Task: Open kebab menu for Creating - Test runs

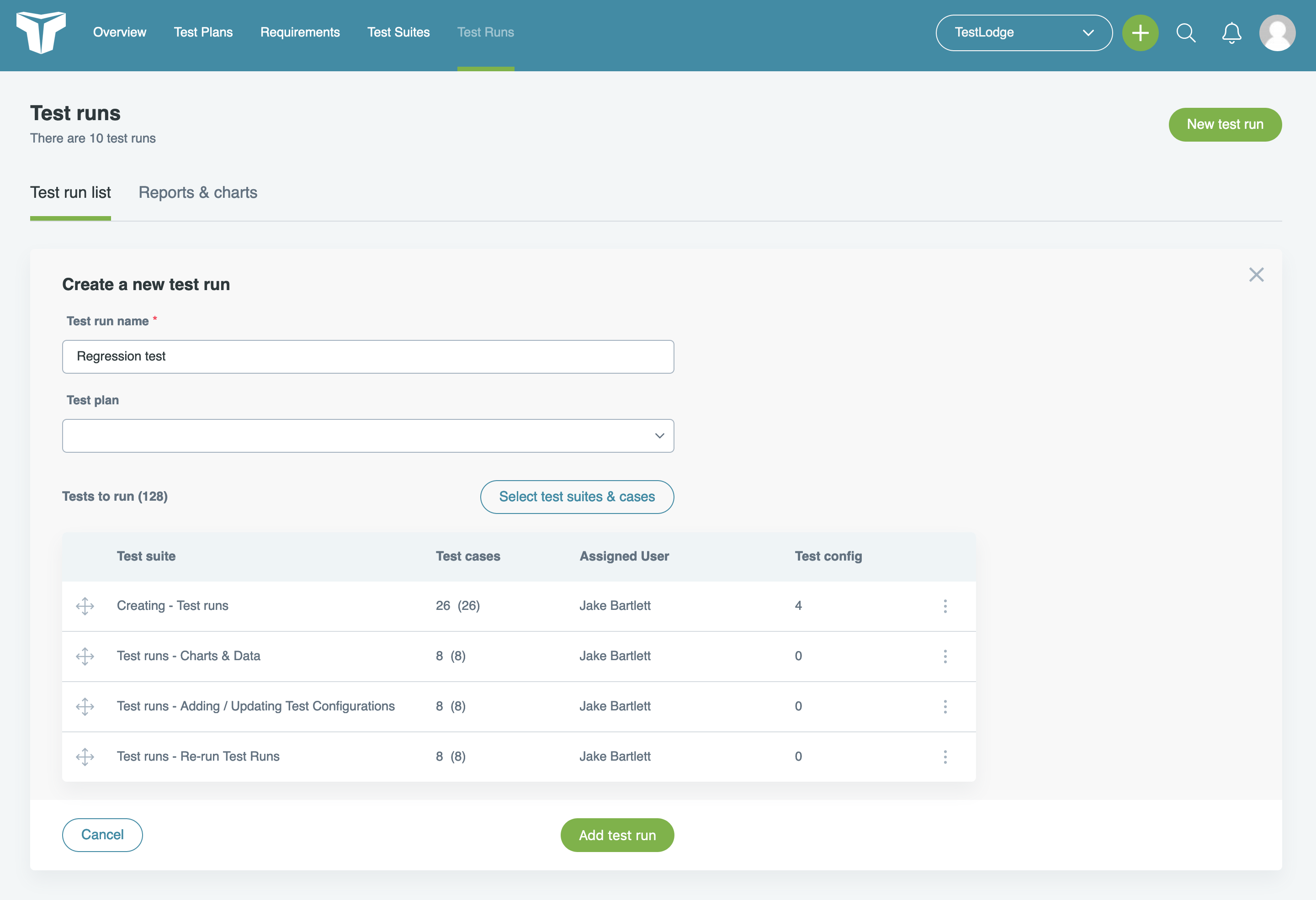Action: [945, 606]
